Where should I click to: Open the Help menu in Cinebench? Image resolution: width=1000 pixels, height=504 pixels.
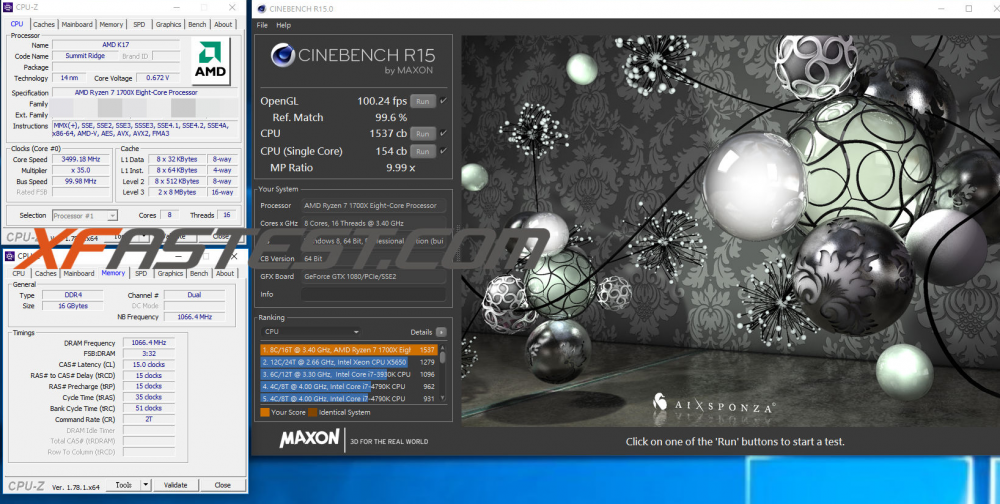284,26
